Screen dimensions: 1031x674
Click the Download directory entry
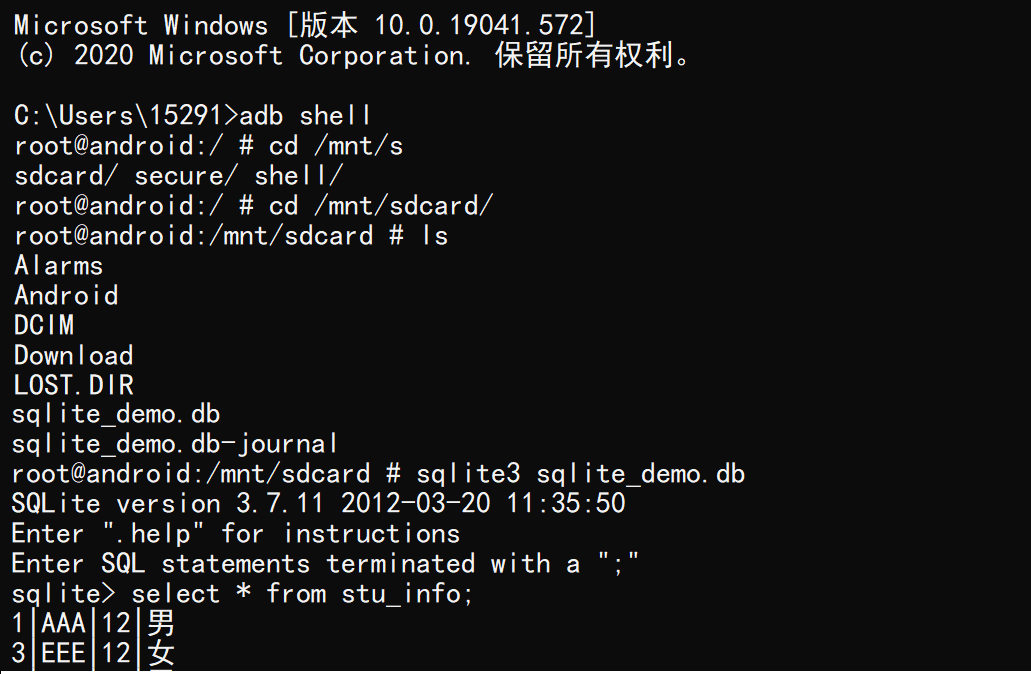[73, 355]
